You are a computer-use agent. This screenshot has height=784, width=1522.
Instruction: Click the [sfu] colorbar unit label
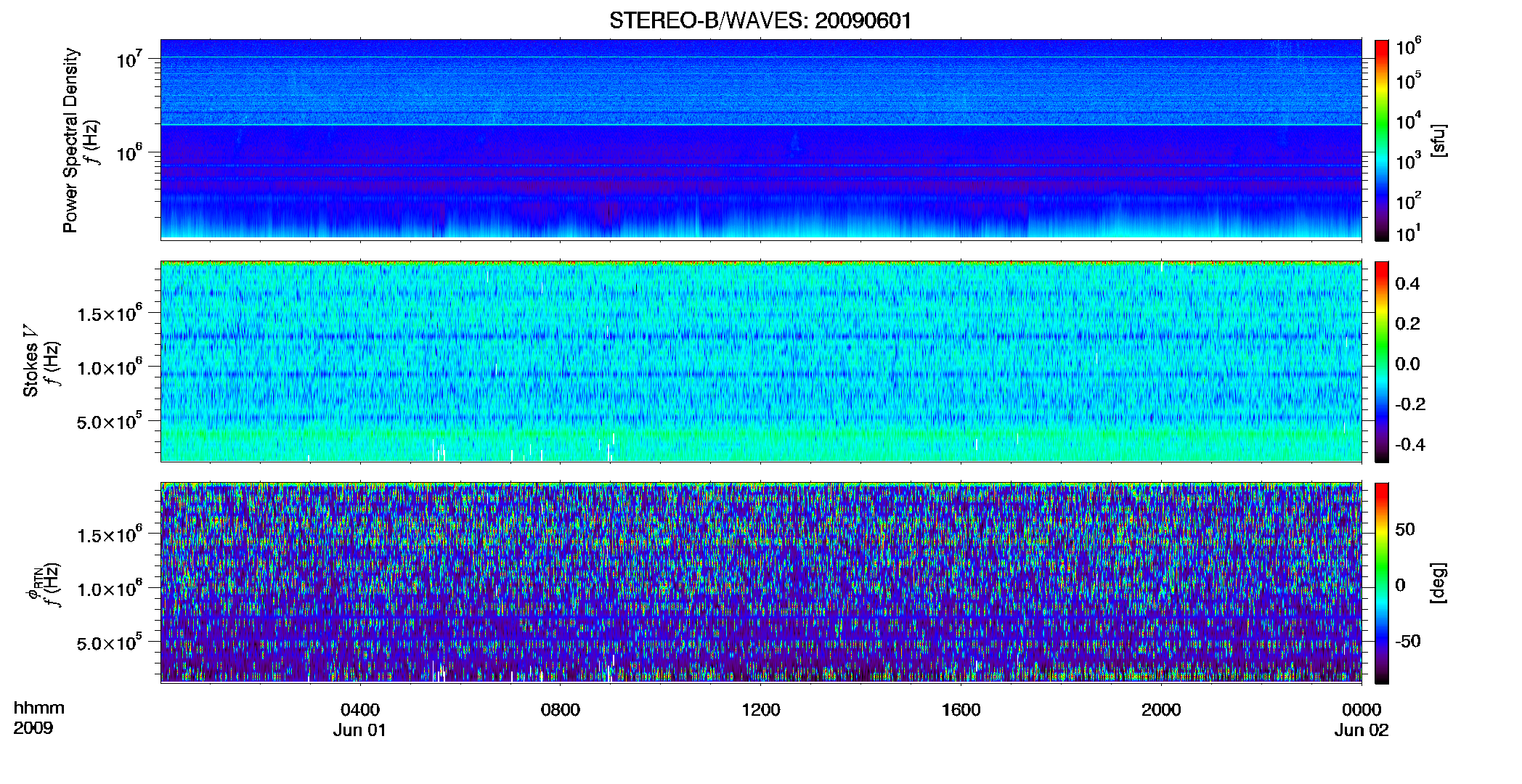tap(1438, 140)
